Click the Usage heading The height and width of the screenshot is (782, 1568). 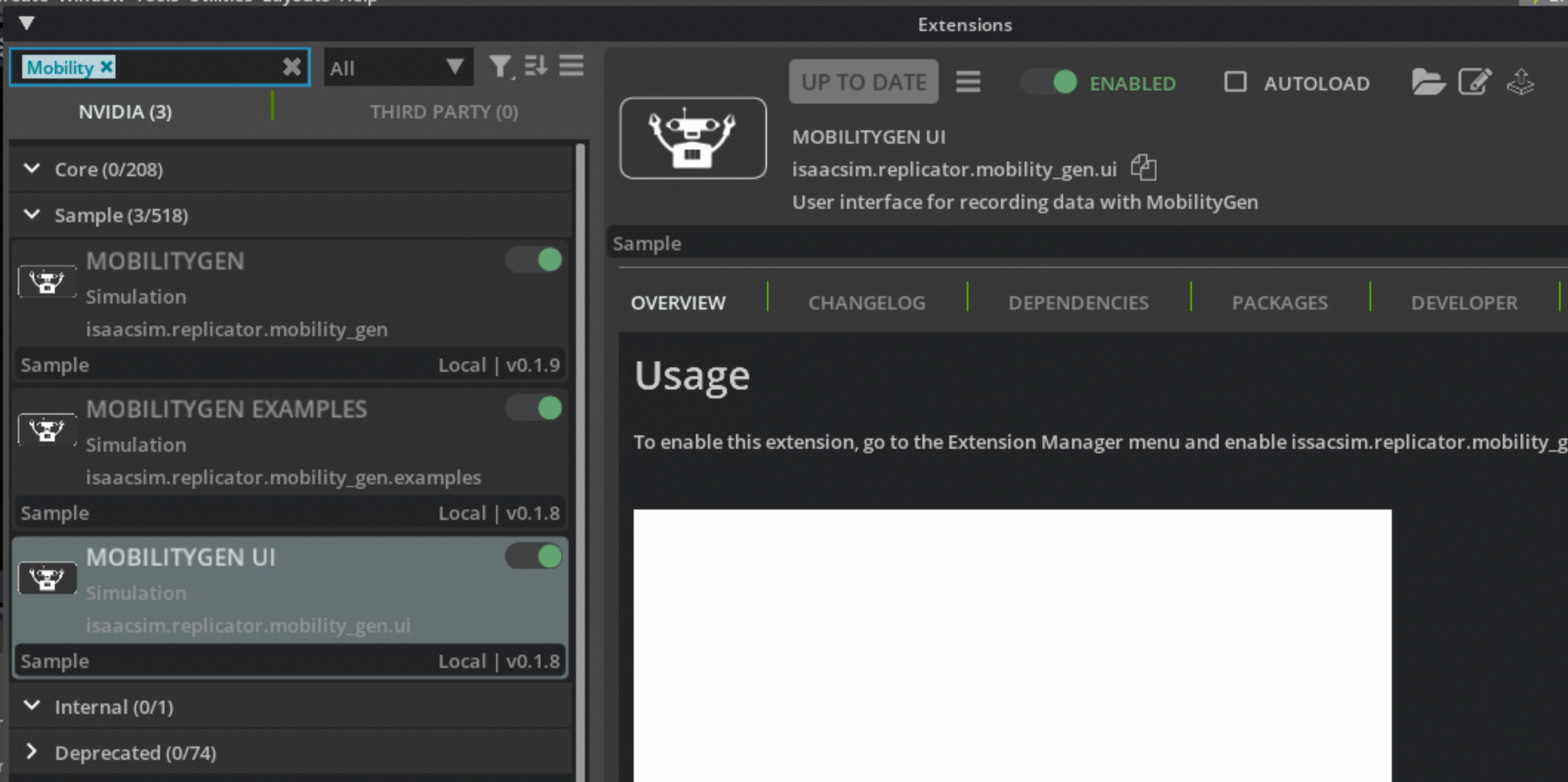(x=692, y=375)
